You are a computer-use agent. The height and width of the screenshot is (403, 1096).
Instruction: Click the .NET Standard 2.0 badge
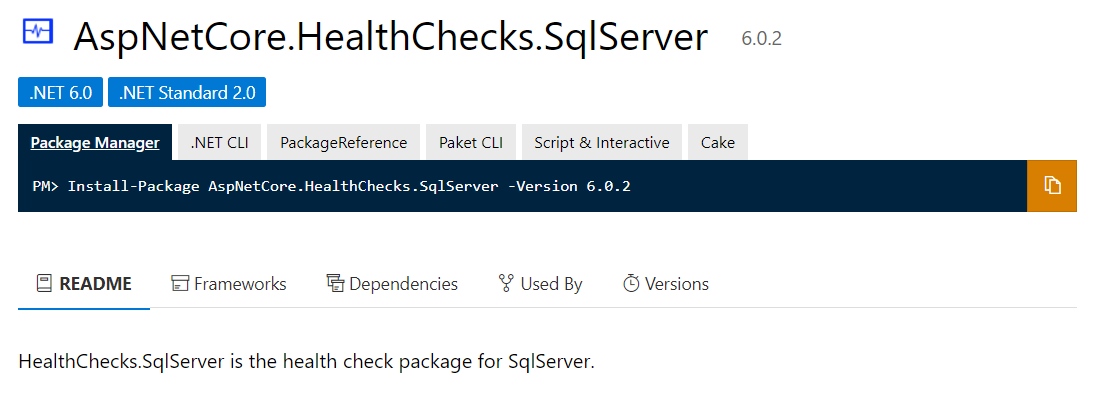point(187,92)
